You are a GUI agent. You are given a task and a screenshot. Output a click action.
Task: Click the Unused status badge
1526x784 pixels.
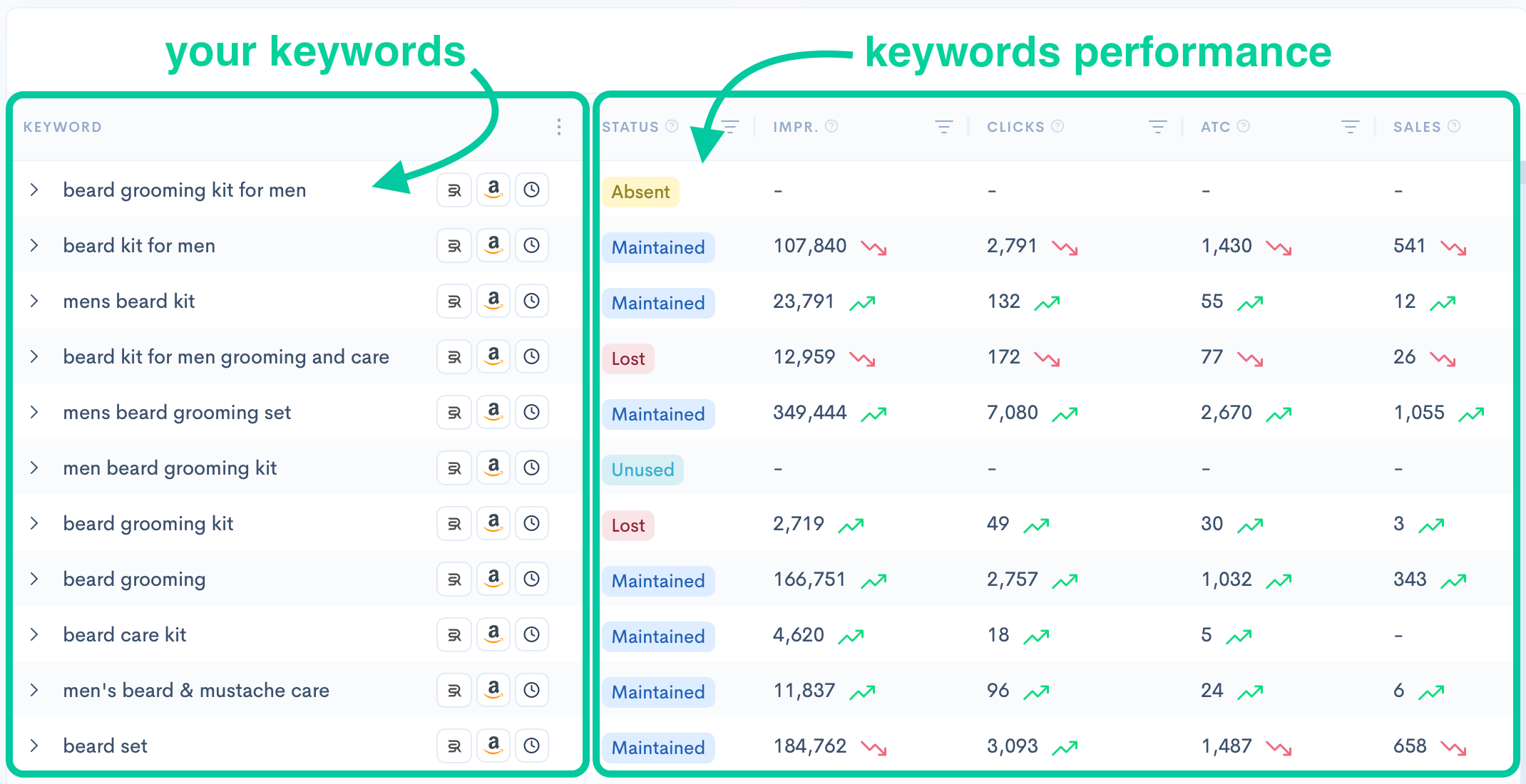coord(642,470)
